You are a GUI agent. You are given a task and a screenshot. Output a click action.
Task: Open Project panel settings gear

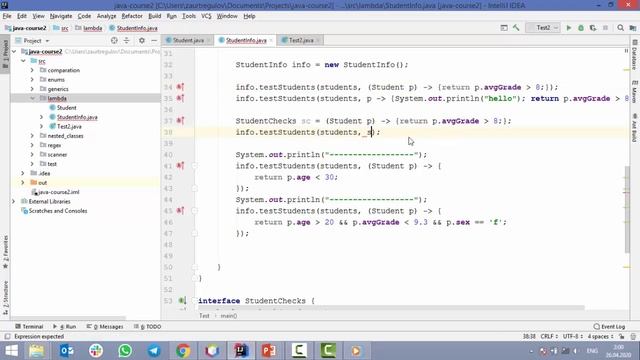pos(142,40)
